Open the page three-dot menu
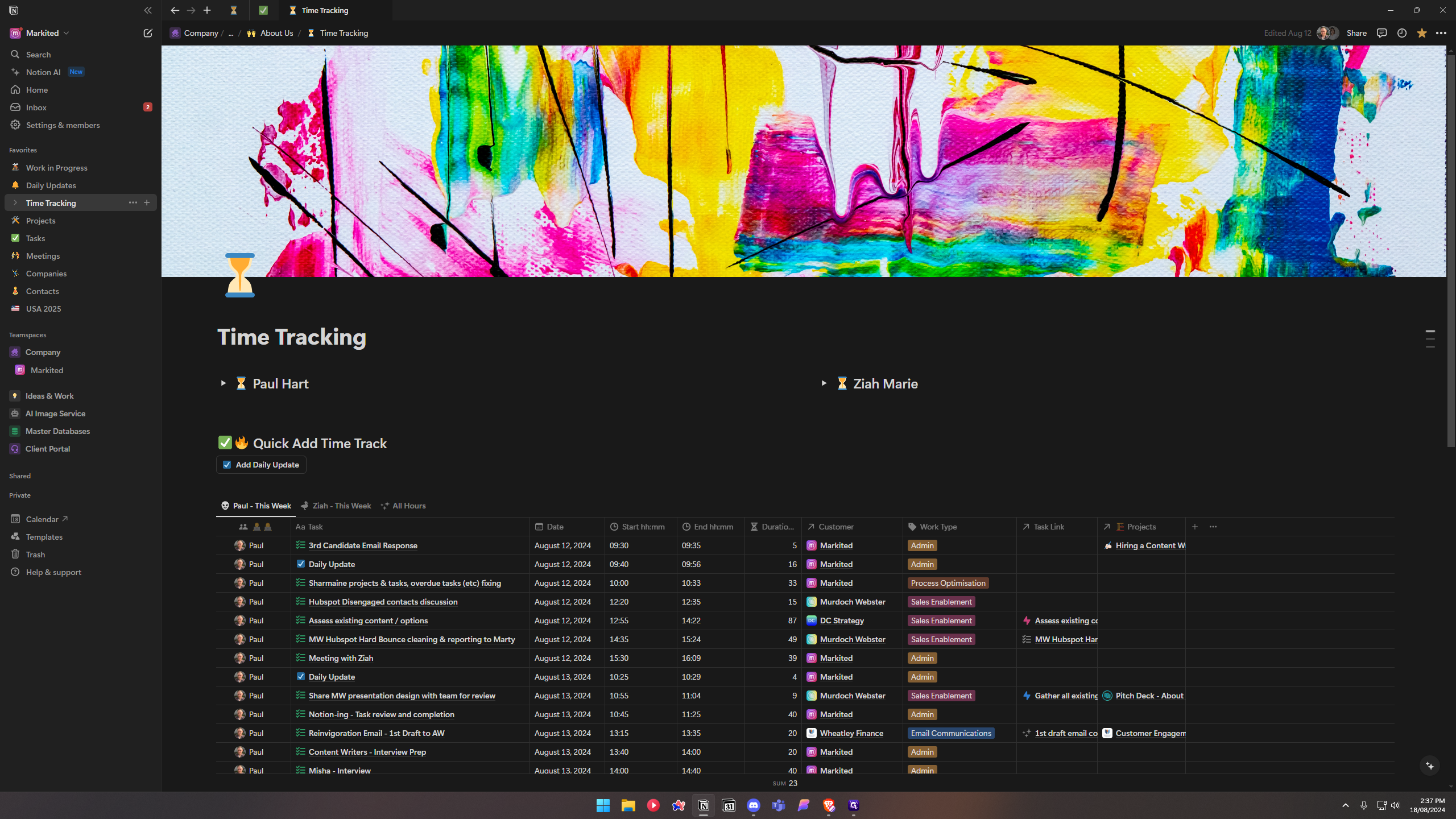1456x819 pixels. [x=1441, y=33]
